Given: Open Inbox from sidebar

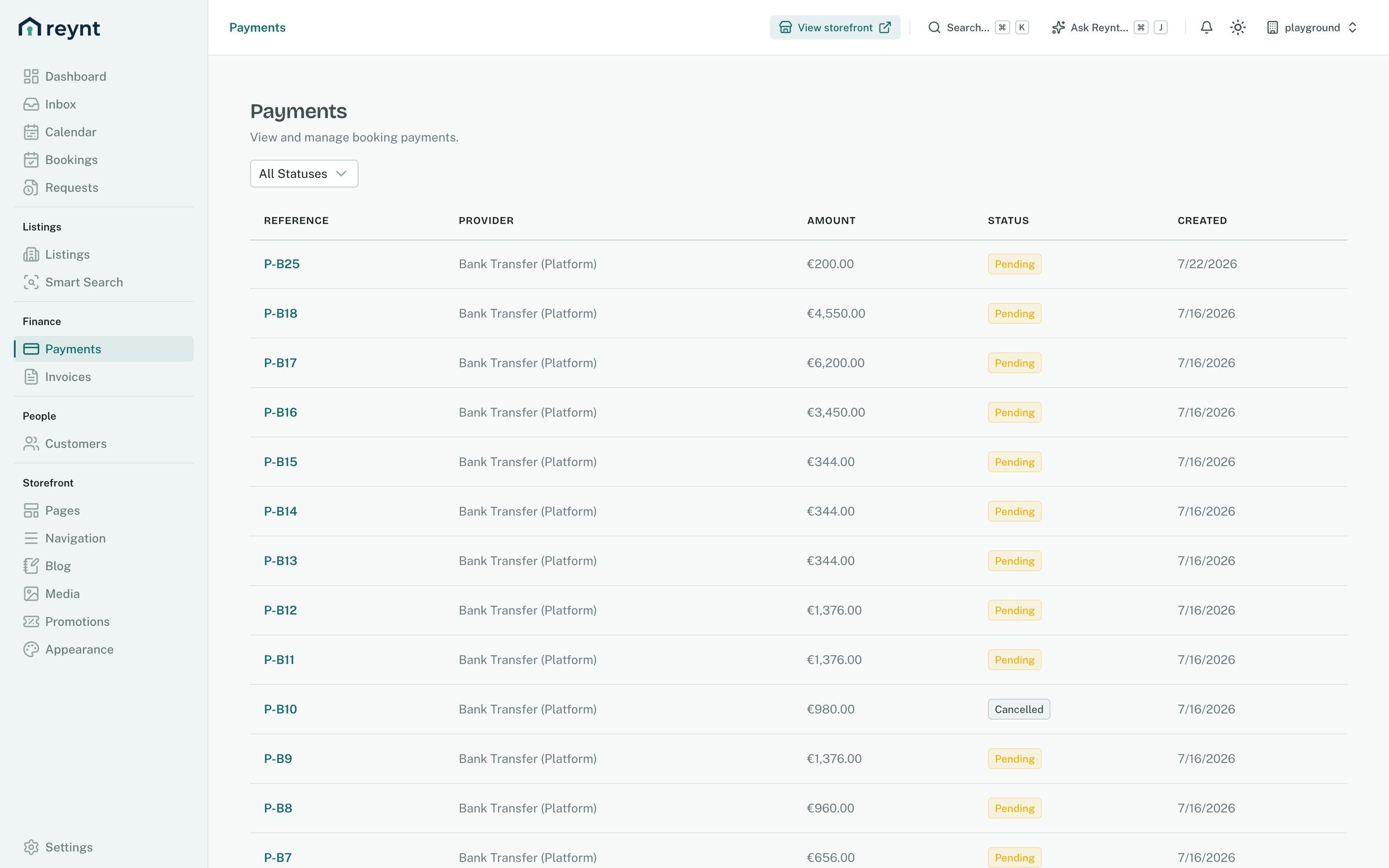Looking at the screenshot, I should [104, 105].
